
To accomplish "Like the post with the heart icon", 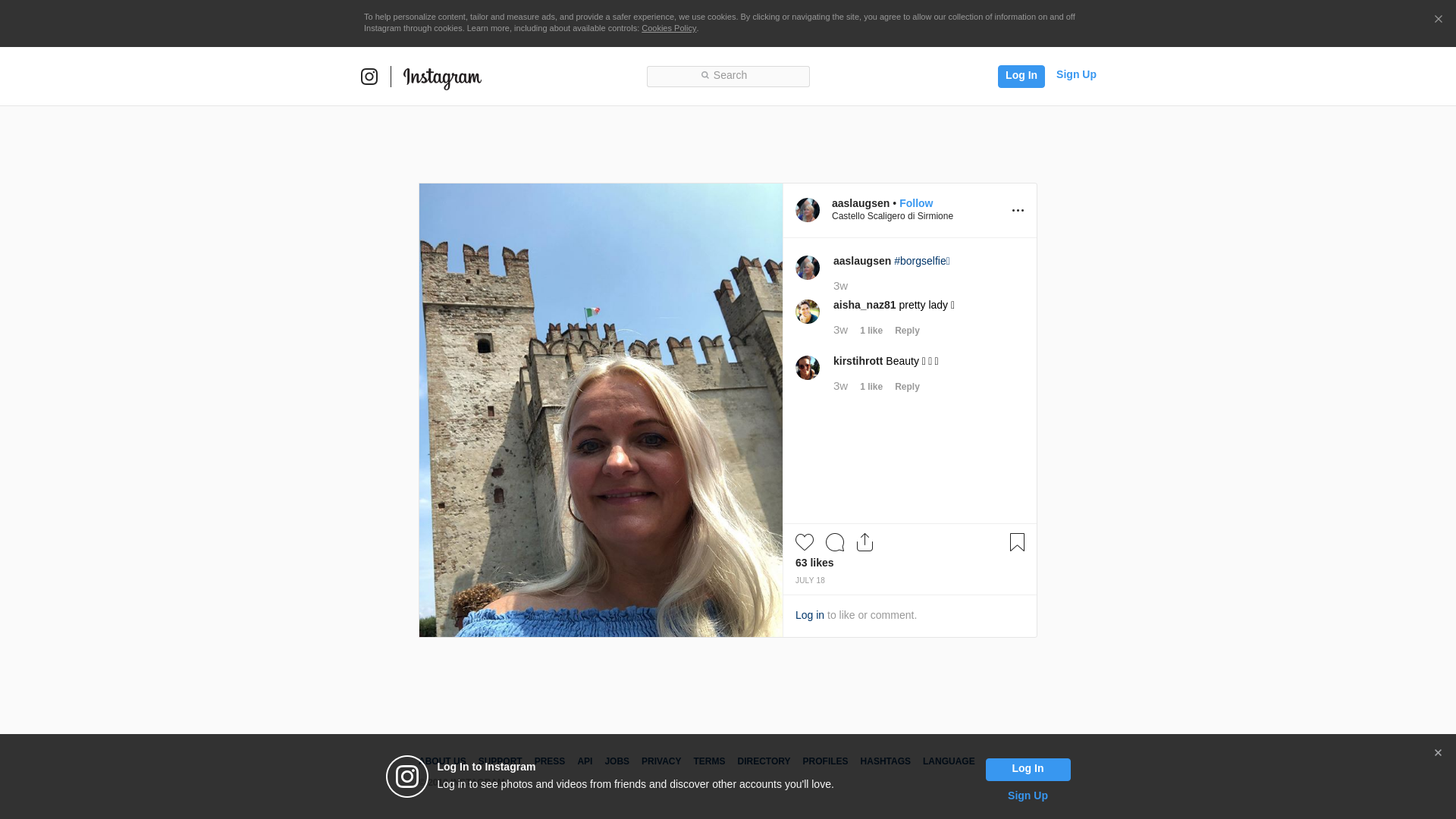I will [805, 542].
